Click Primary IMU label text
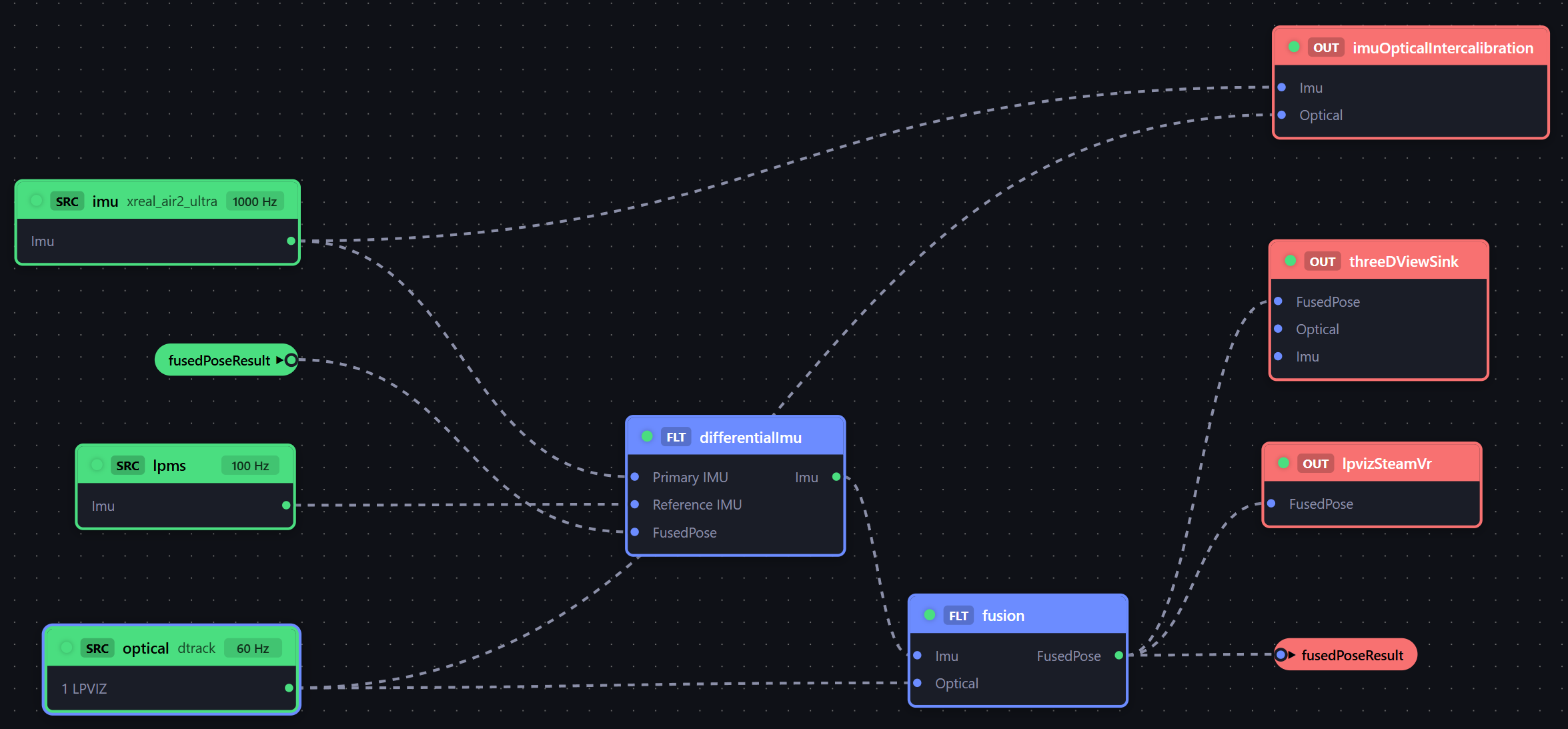1568x729 pixels. (690, 478)
